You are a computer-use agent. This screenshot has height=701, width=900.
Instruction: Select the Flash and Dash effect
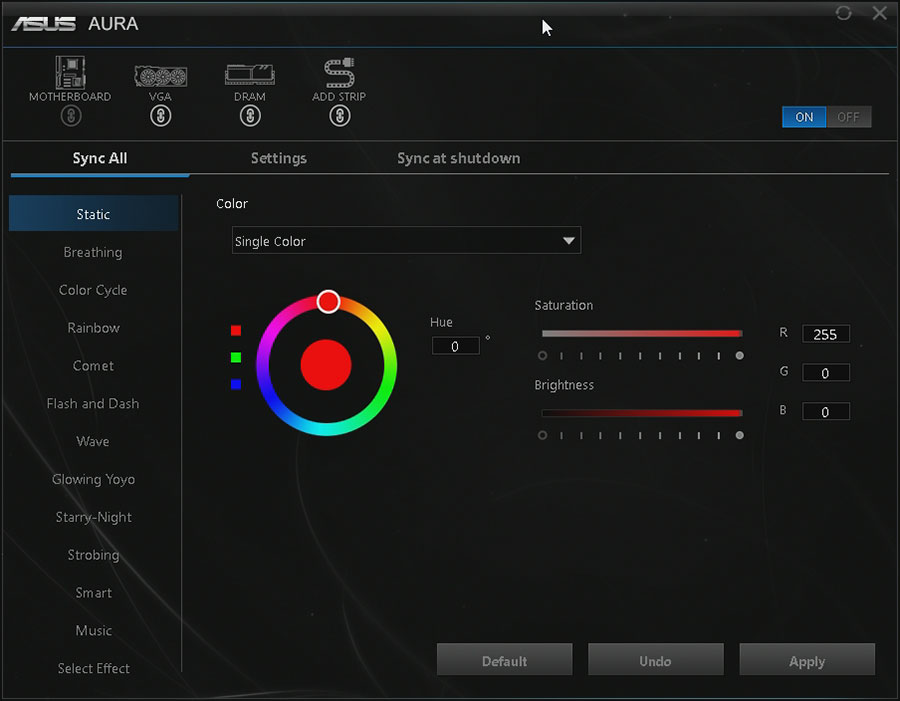[94, 404]
